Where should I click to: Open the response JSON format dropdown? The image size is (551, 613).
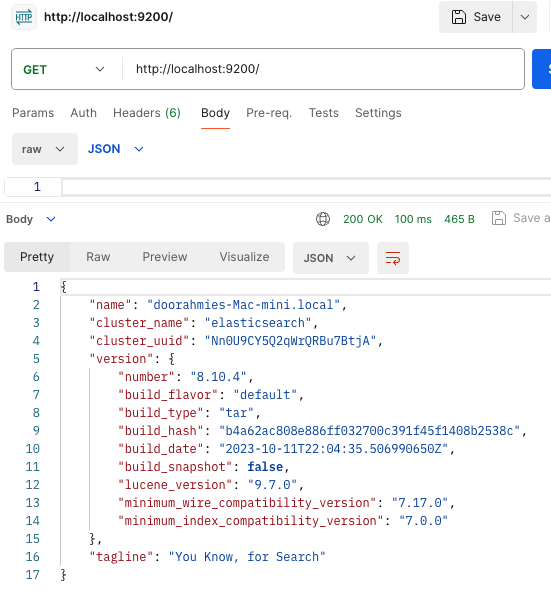coord(330,258)
